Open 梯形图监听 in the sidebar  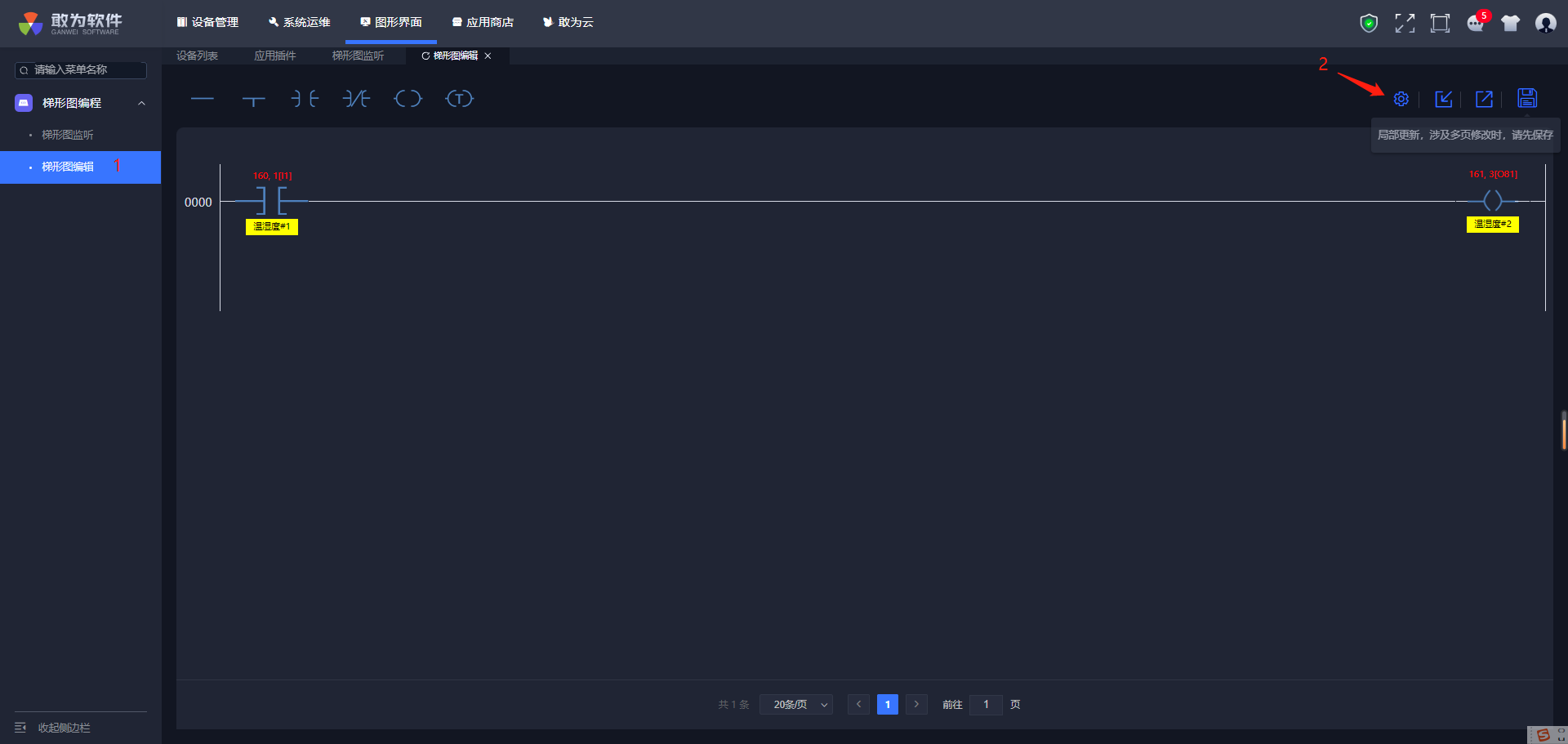tap(68, 135)
